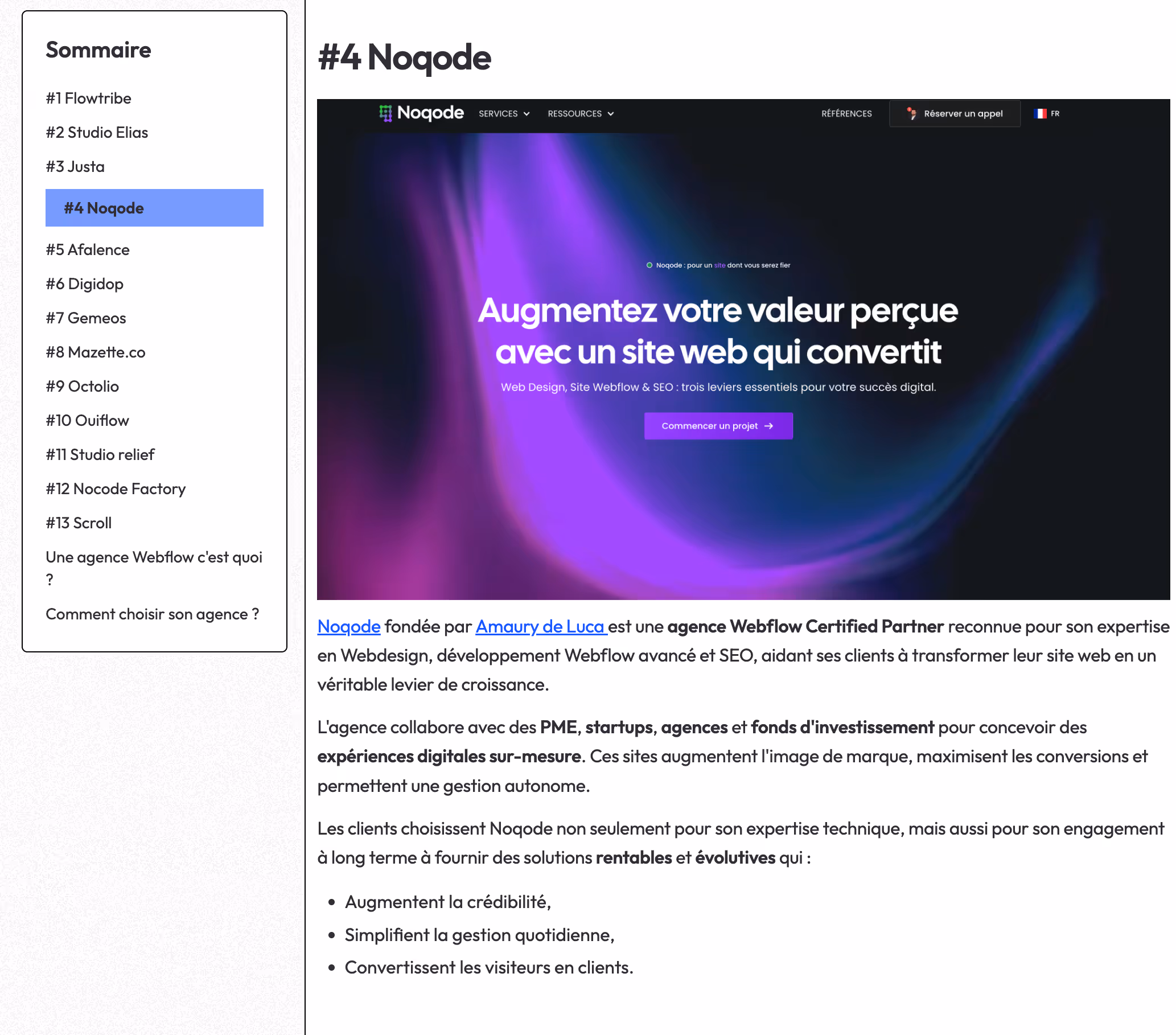Go to #2 Studio Elias section

coord(97,132)
